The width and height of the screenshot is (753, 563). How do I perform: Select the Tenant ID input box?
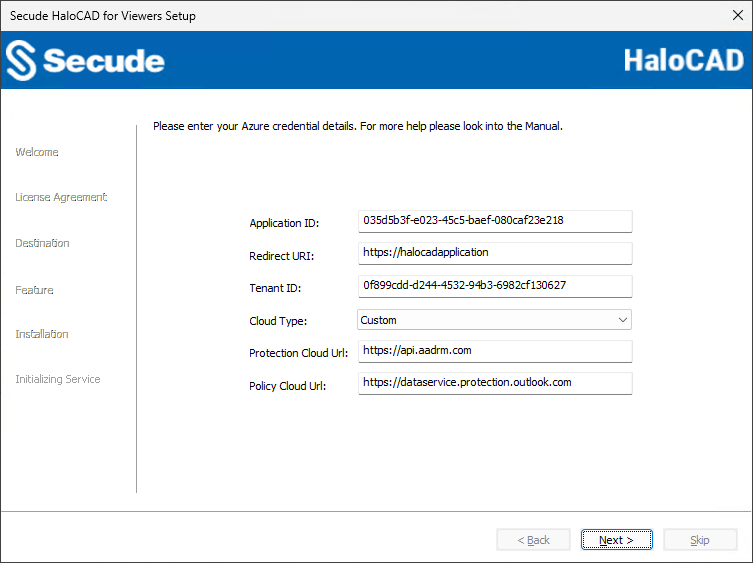tap(495, 285)
